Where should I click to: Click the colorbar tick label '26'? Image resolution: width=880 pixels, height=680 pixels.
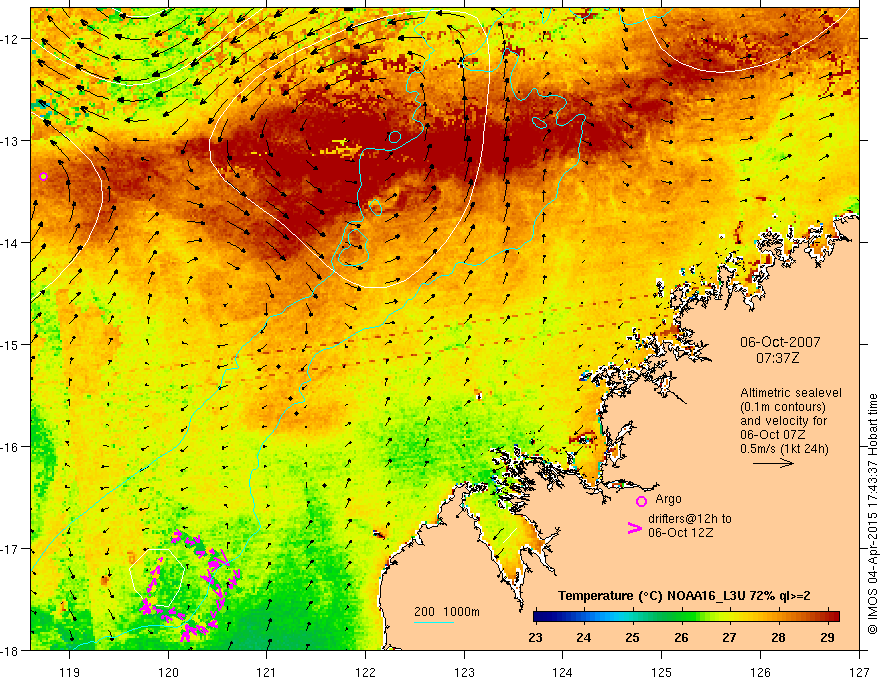click(681, 637)
